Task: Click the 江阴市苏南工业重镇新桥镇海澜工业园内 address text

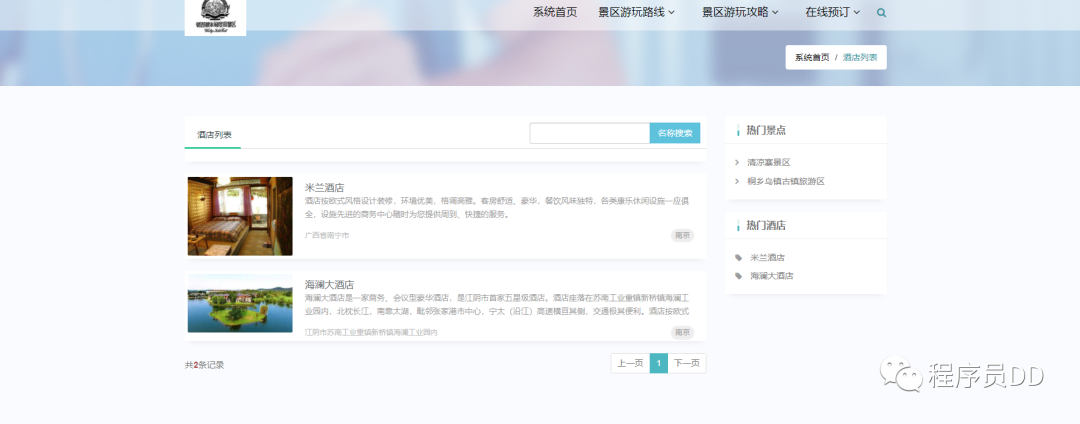Action: point(371,332)
